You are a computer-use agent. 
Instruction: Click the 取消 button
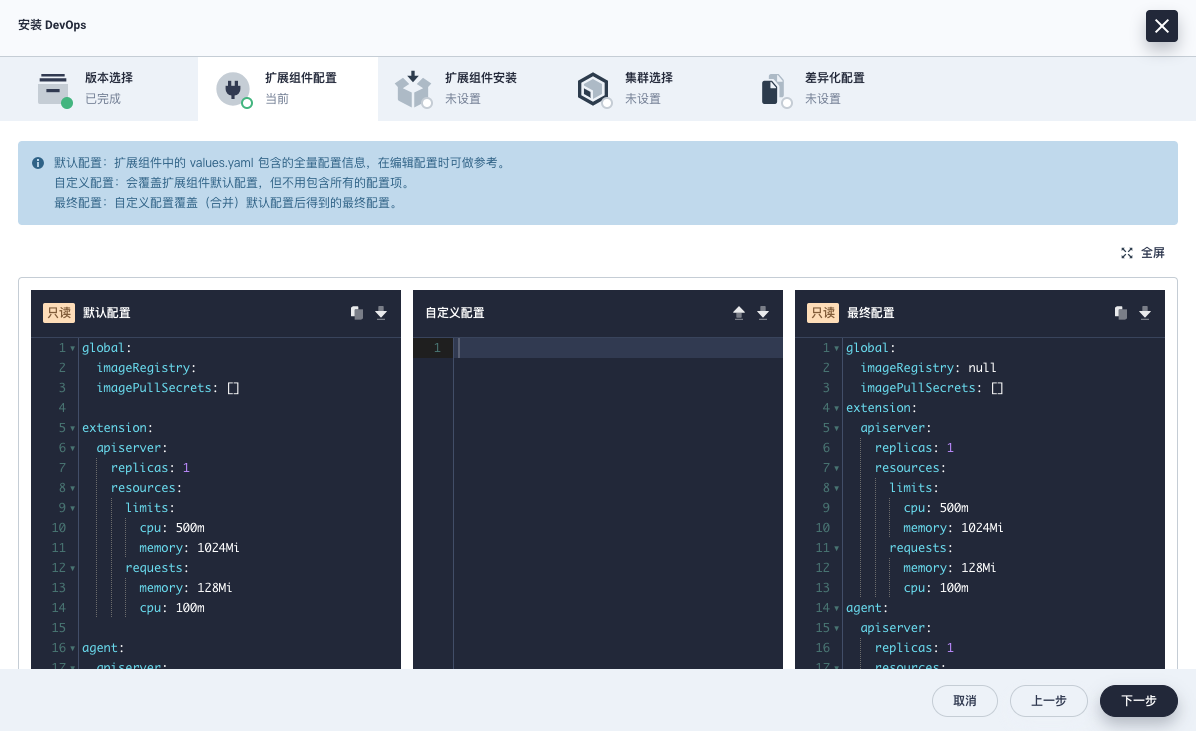[964, 701]
